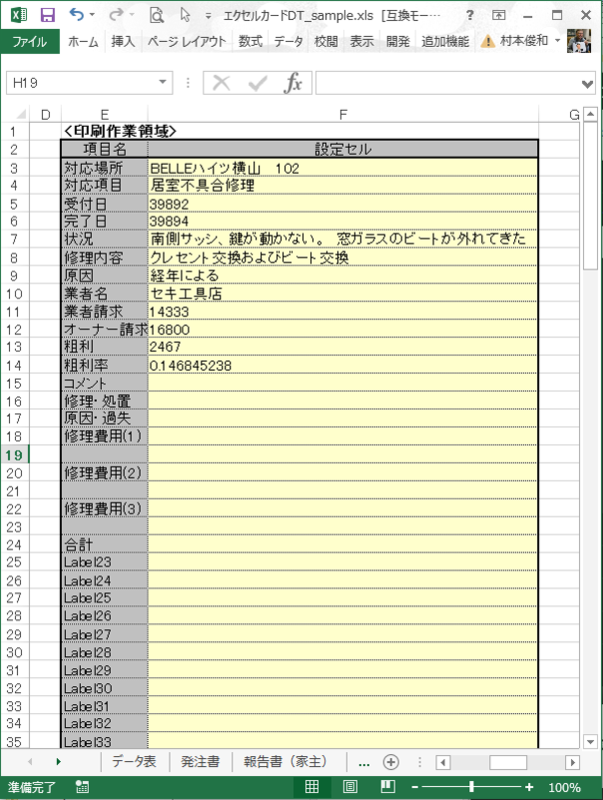Switch to the 発注書 sheet tab

coord(200,761)
